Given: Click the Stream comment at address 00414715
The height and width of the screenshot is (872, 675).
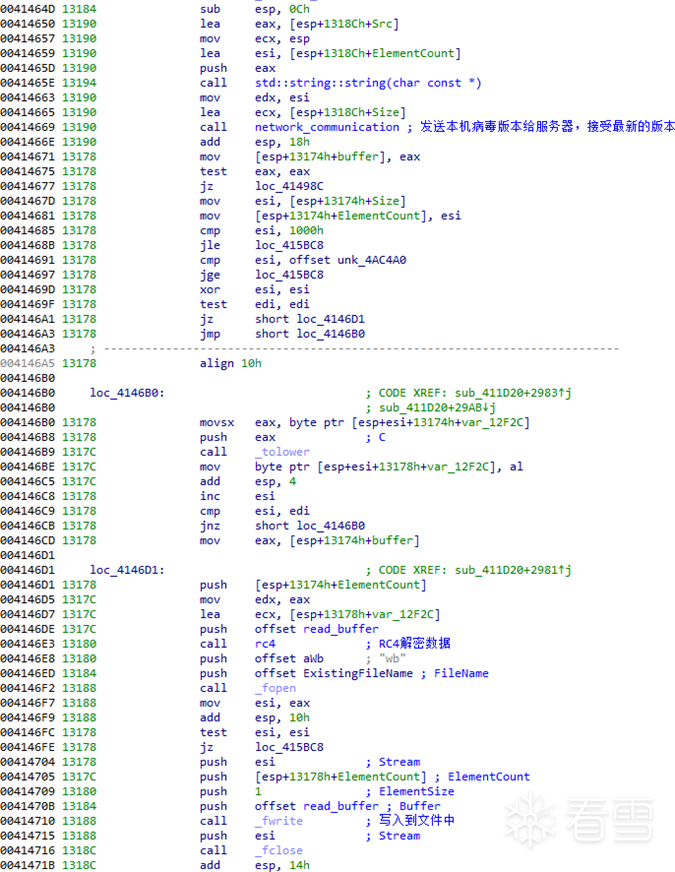Looking at the screenshot, I should tap(399, 836).
